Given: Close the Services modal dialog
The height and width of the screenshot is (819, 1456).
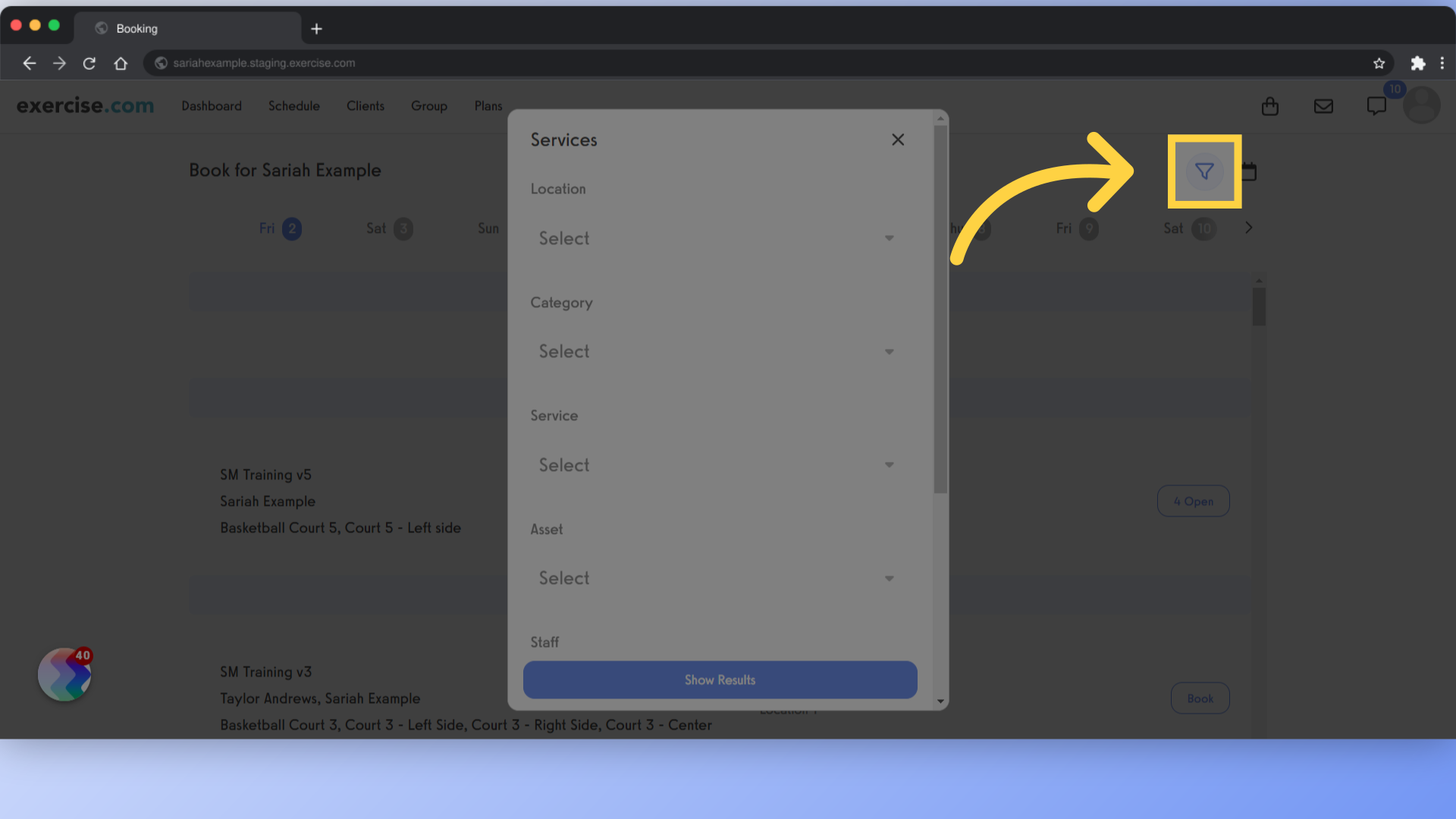Looking at the screenshot, I should [898, 140].
